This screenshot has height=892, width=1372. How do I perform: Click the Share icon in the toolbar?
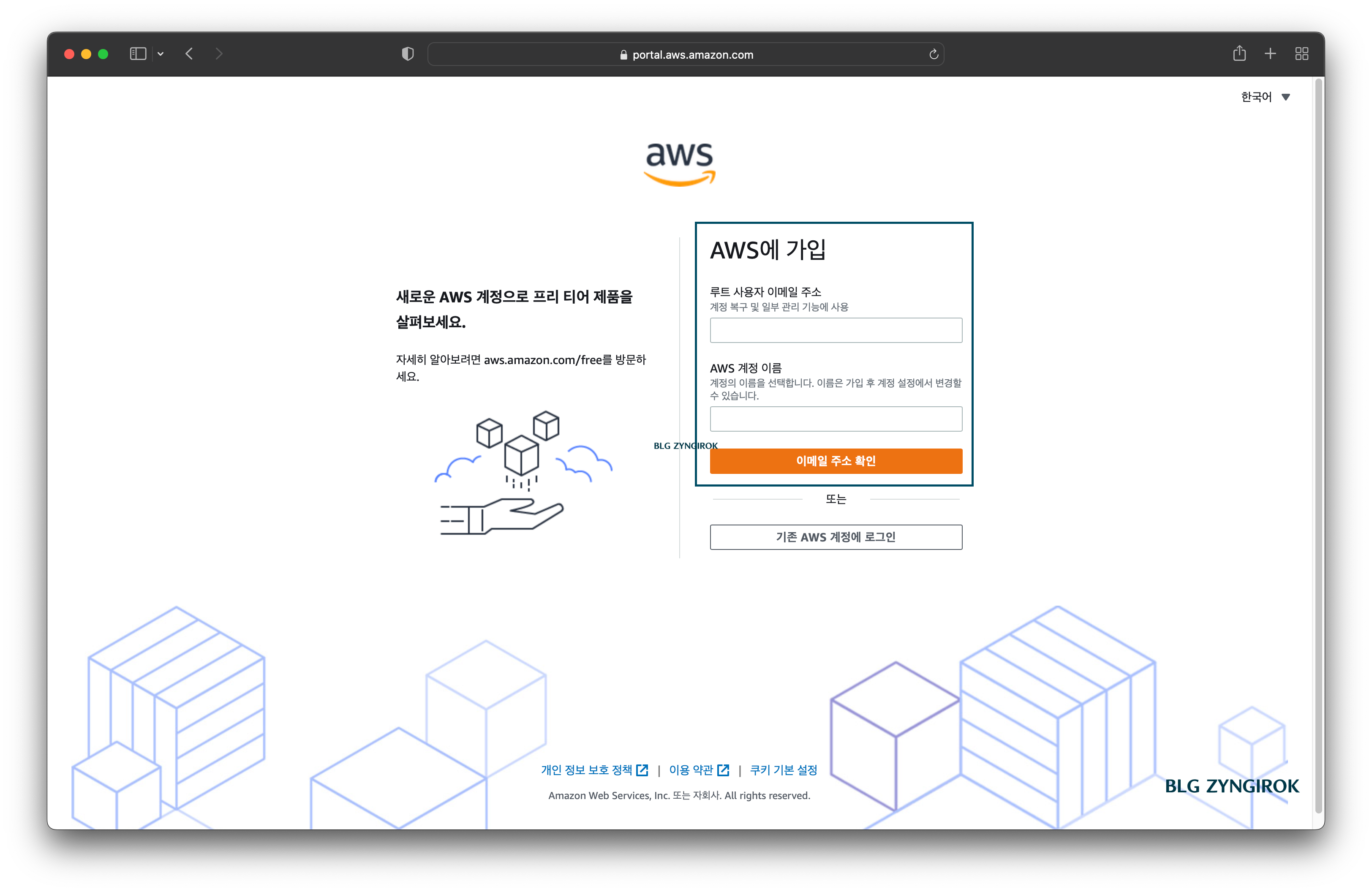pos(1240,53)
